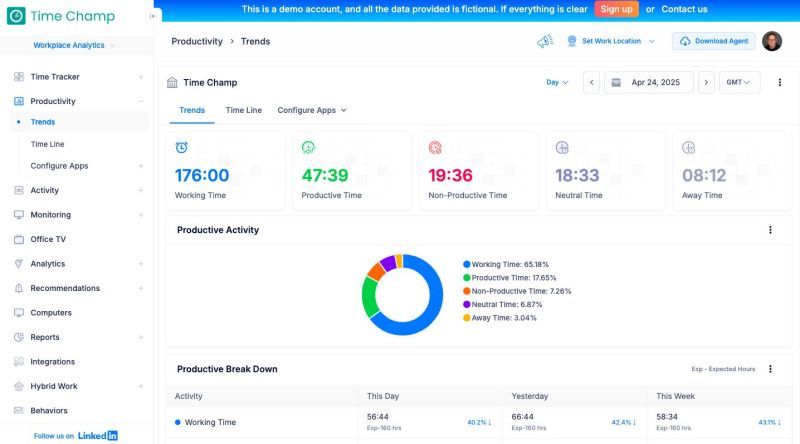Click the Non-Productive Time card icon
Image resolution: width=800 pixels, height=444 pixels.
[435, 147]
